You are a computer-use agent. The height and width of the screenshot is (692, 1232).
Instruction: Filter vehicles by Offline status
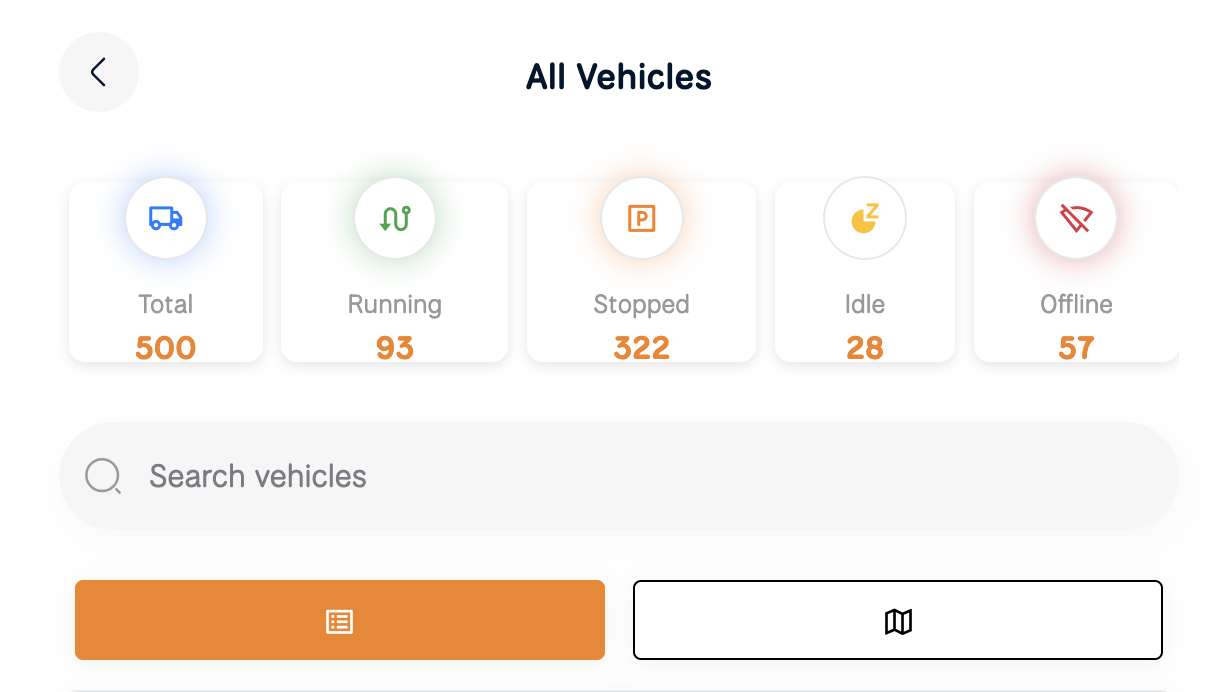point(1076,271)
